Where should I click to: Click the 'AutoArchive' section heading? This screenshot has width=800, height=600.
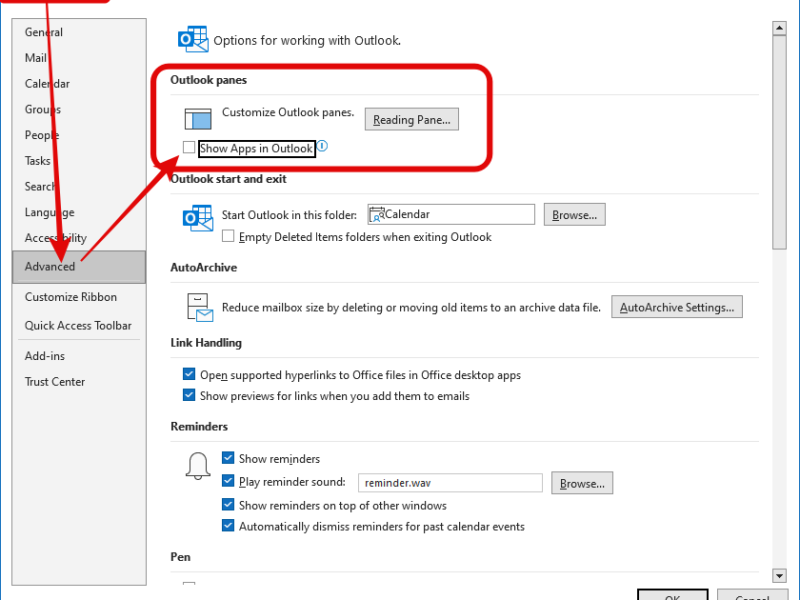(204, 268)
